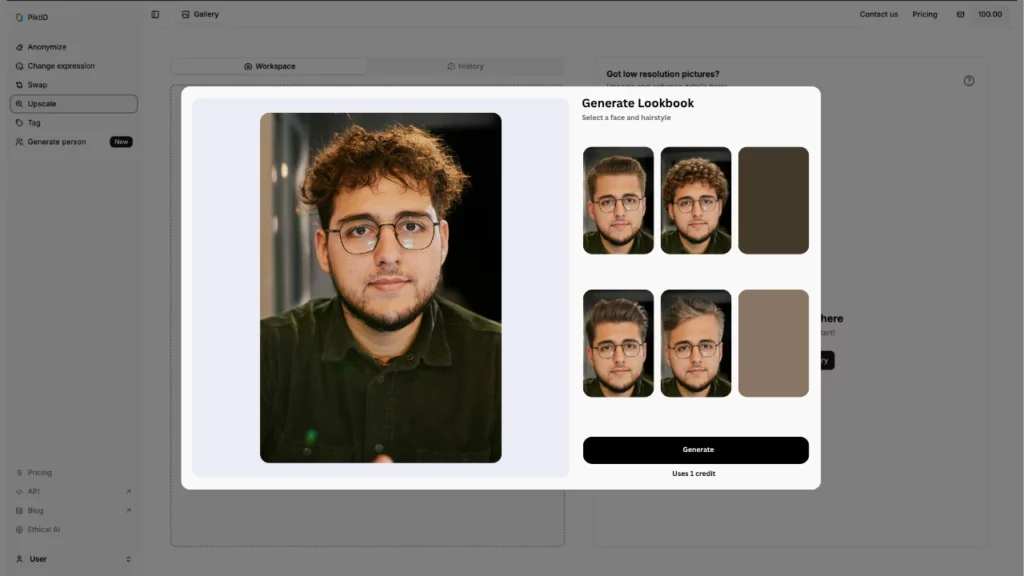Expand the User account menu

pyautogui.click(x=37, y=558)
